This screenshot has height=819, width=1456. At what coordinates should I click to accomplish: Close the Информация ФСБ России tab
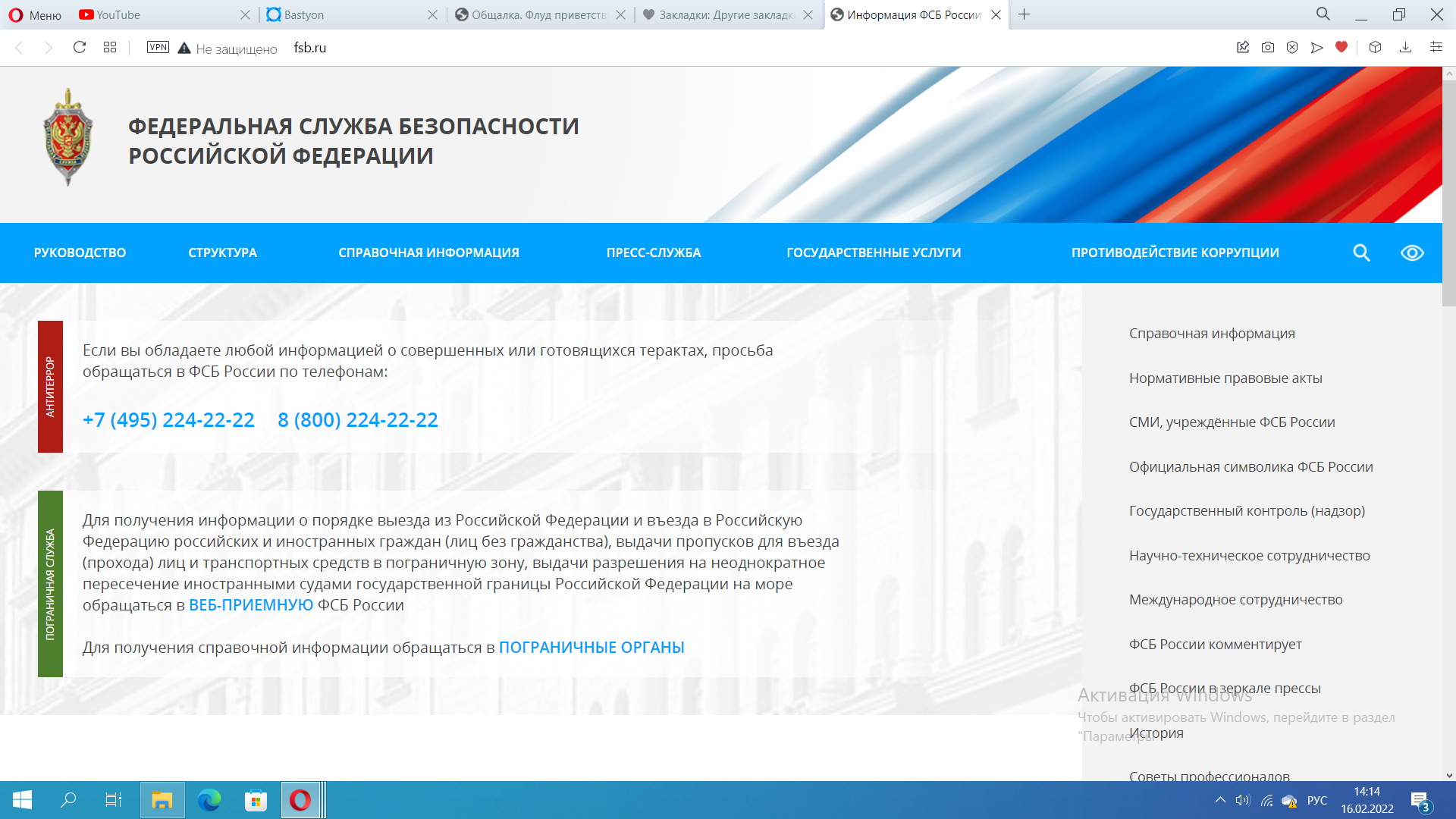click(x=996, y=14)
